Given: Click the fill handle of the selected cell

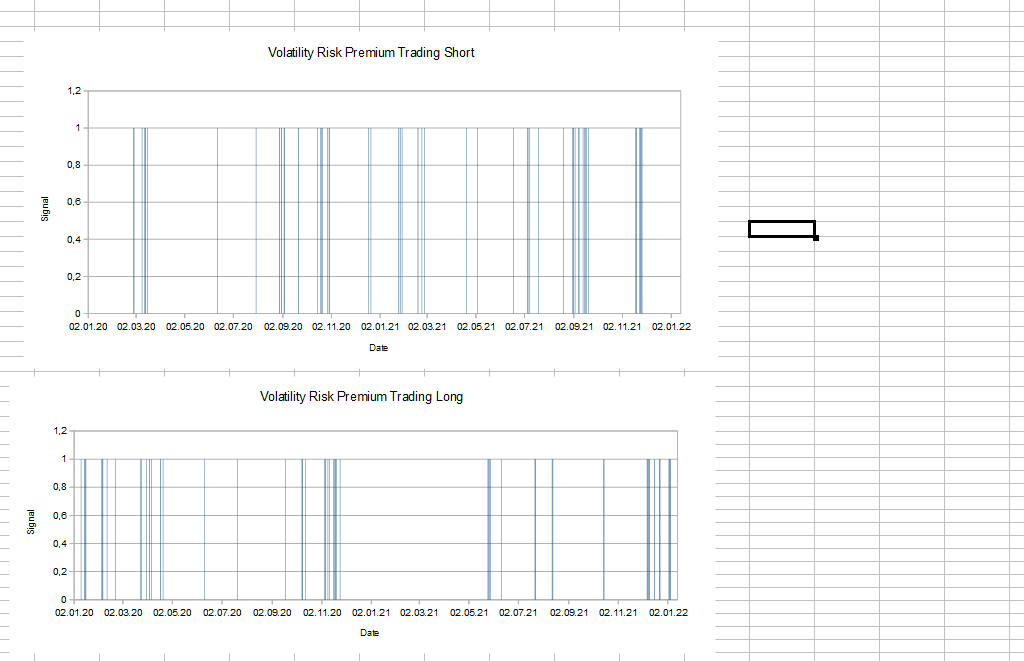Looking at the screenshot, I should (x=816, y=238).
